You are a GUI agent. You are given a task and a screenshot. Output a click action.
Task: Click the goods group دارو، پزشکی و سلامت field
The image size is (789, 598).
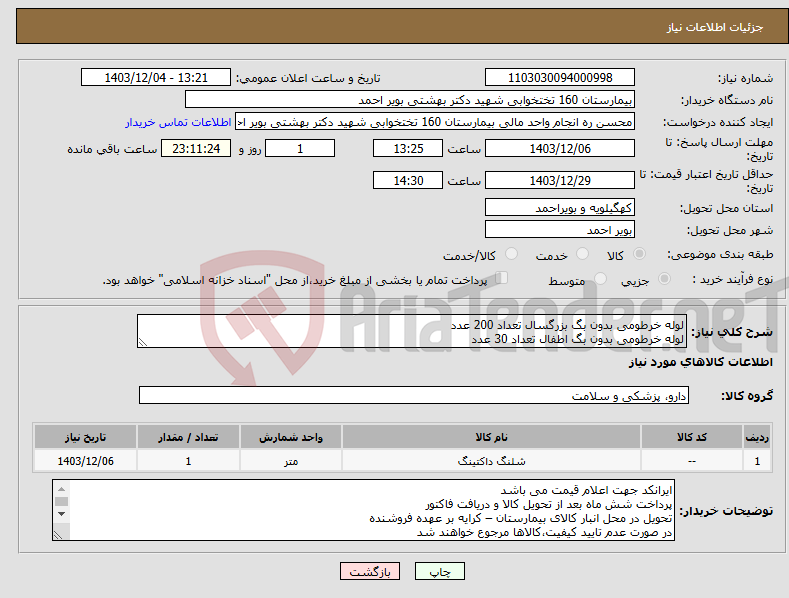click(x=414, y=396)
